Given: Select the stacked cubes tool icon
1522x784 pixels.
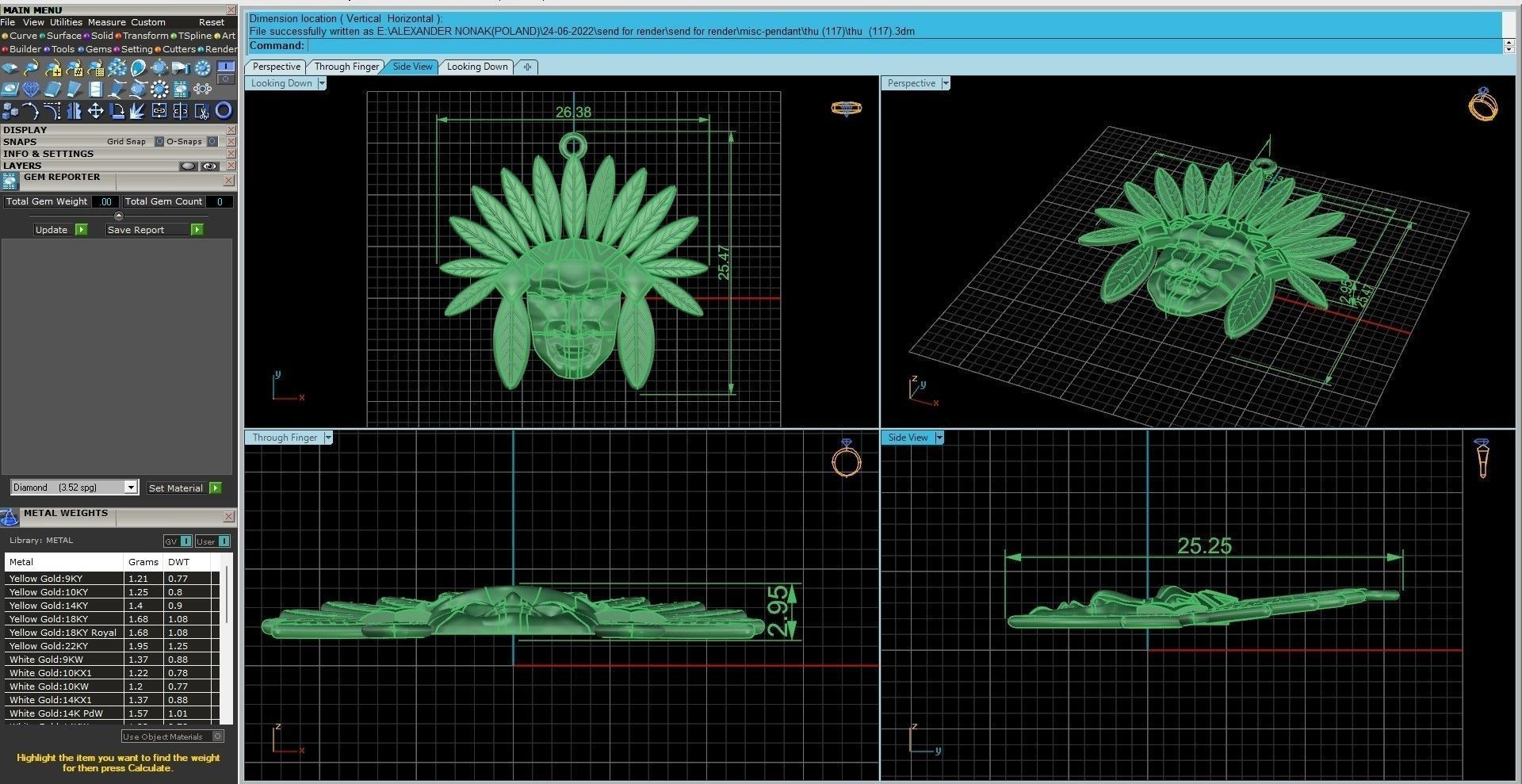Looking at the screenshot, I should pos(10,111).
